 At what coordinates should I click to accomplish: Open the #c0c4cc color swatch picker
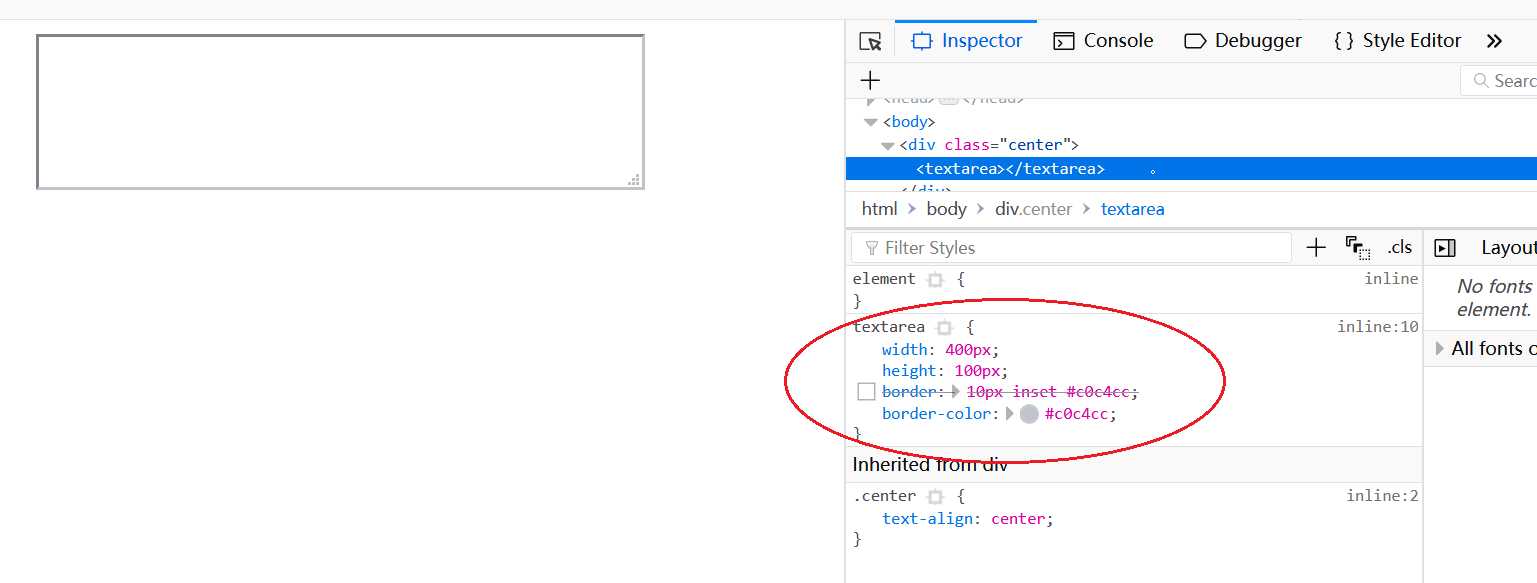tap(1029, 414)
